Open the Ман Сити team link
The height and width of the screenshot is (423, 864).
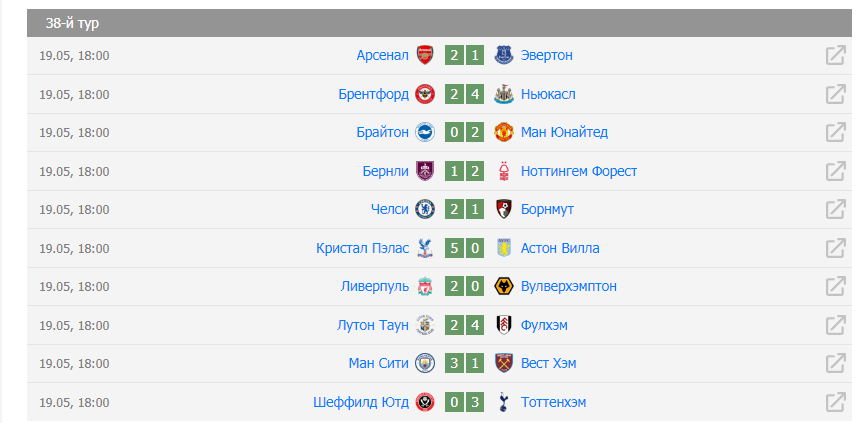(x=379, y=364)
